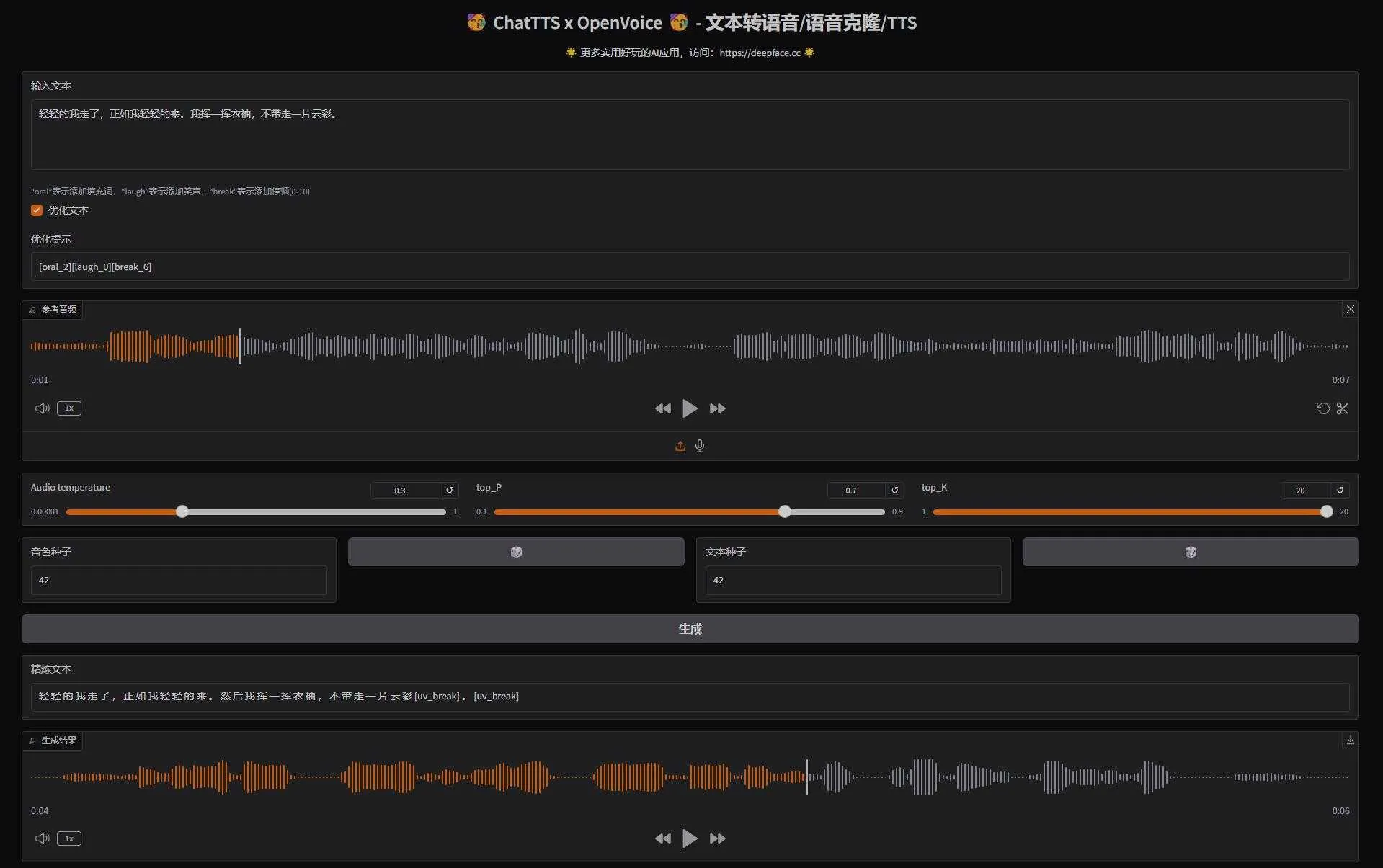Fast-forward the generated result audio
This screenshot has height=868, width=1383.
pos(717,838)
